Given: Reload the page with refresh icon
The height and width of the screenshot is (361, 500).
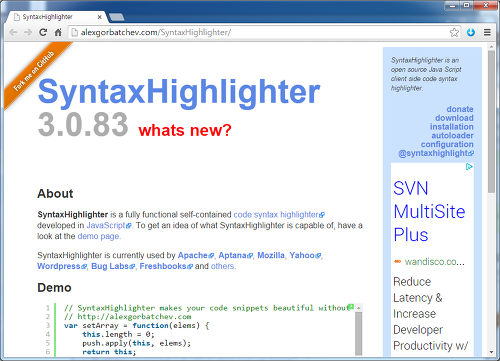Looking at the screenshot, I should 43,32.
